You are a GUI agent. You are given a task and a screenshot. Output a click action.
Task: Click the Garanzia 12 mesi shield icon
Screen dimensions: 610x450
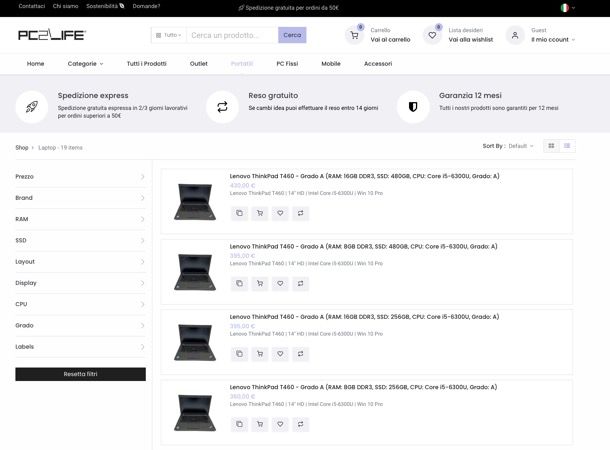(413, 107)
